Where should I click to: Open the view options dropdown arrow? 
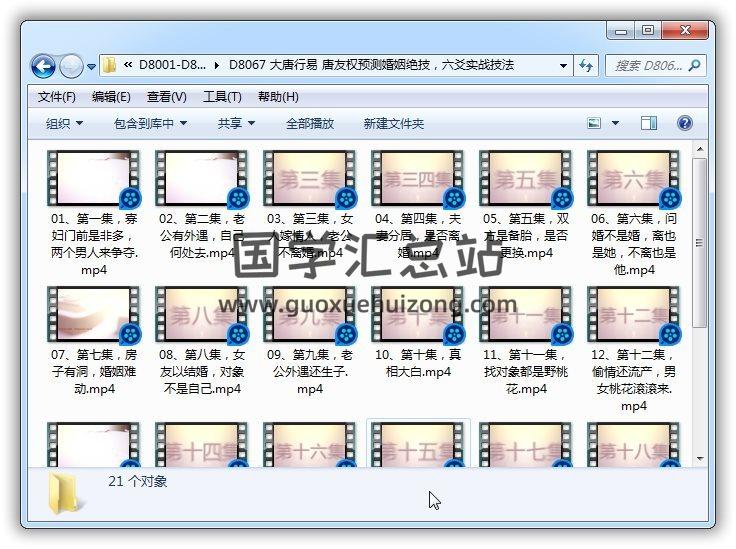[615, 123]
